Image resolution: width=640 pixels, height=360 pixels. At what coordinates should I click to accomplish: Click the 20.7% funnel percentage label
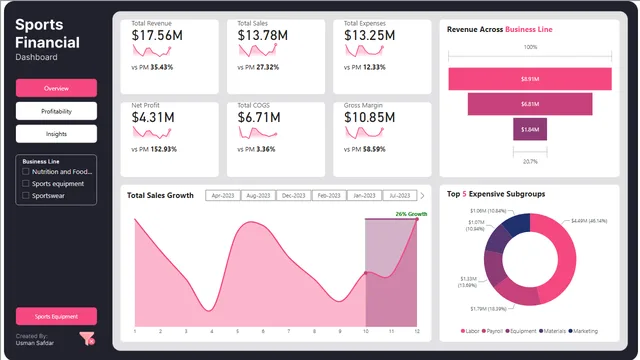(x=530, y=162)
